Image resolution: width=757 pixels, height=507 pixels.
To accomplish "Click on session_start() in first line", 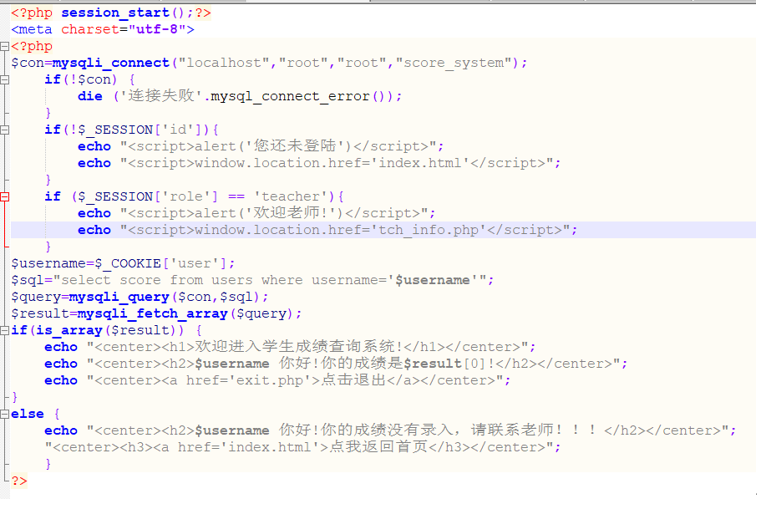I will [x=123, y=13].
